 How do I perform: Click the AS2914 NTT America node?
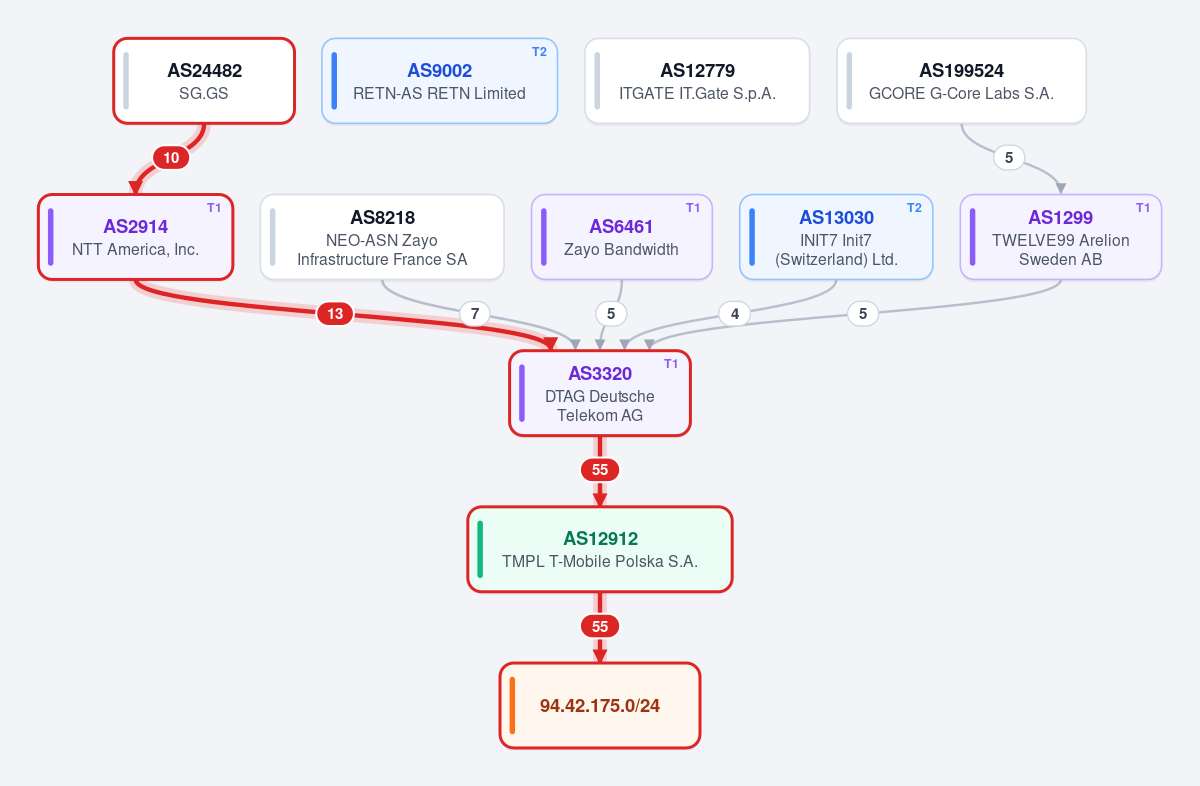pos(136,237)
